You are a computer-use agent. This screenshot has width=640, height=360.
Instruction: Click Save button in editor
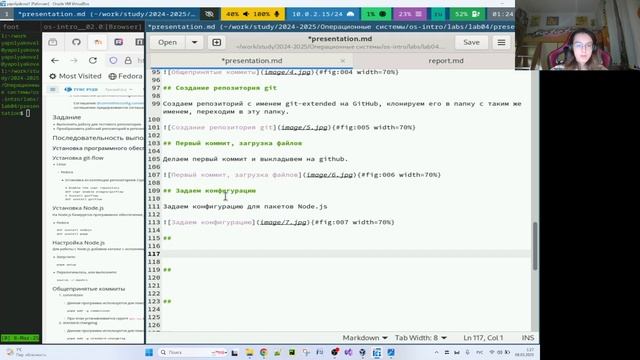(471, 42)
